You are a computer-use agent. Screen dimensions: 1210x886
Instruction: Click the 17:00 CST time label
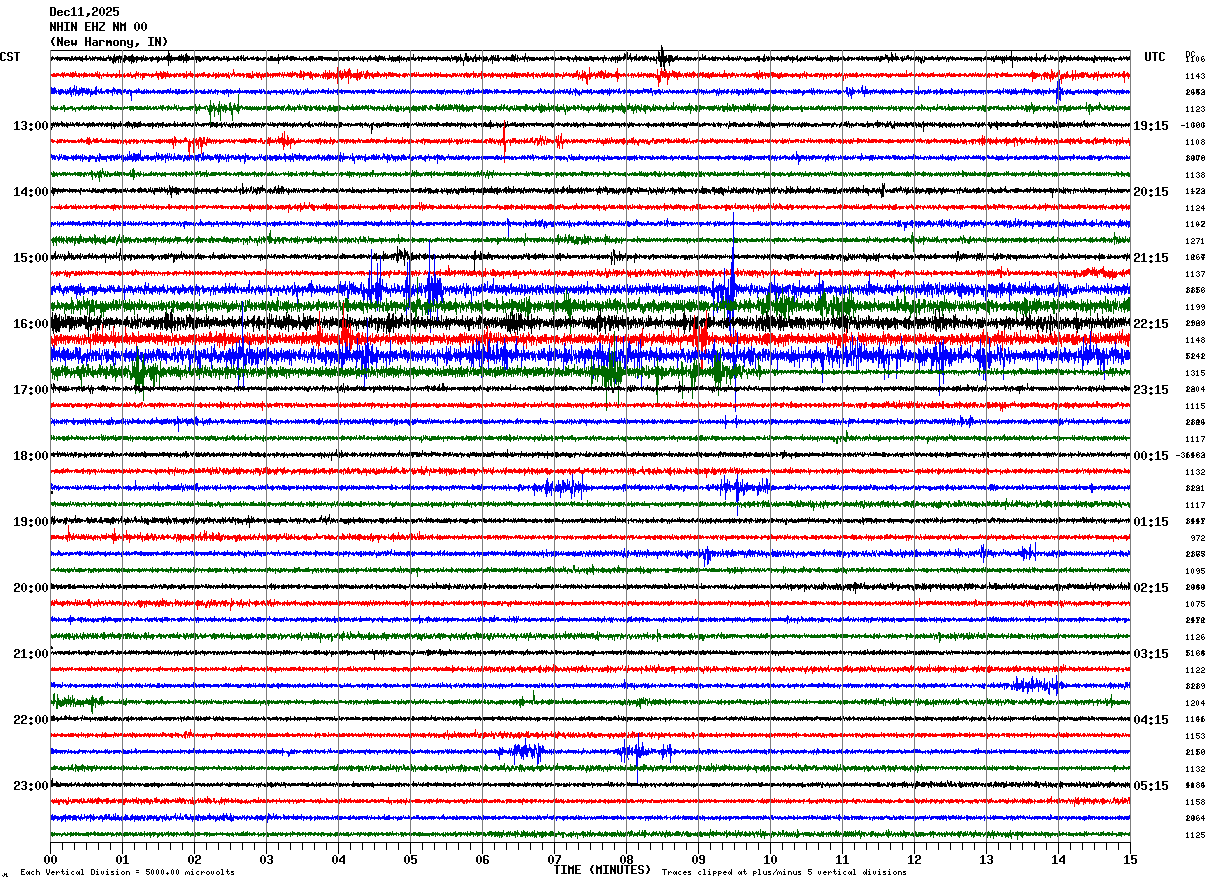(31, 390)
